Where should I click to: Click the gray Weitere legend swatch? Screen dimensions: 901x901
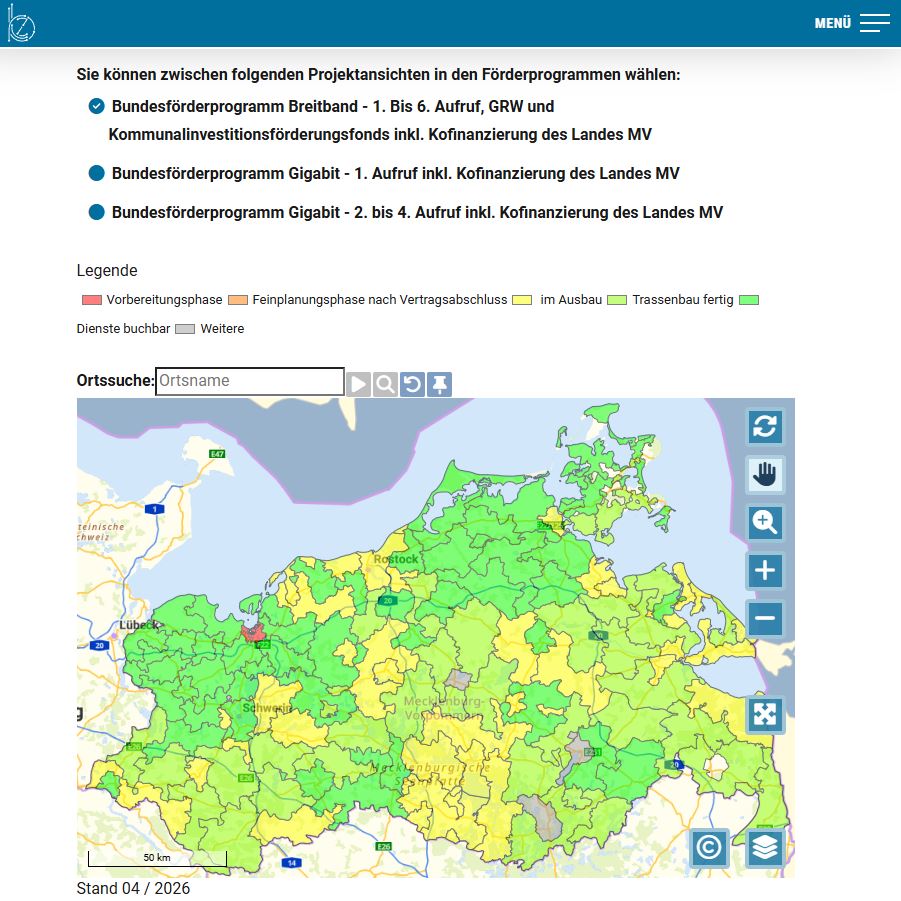pyautogui.click(x=185, y=329)
